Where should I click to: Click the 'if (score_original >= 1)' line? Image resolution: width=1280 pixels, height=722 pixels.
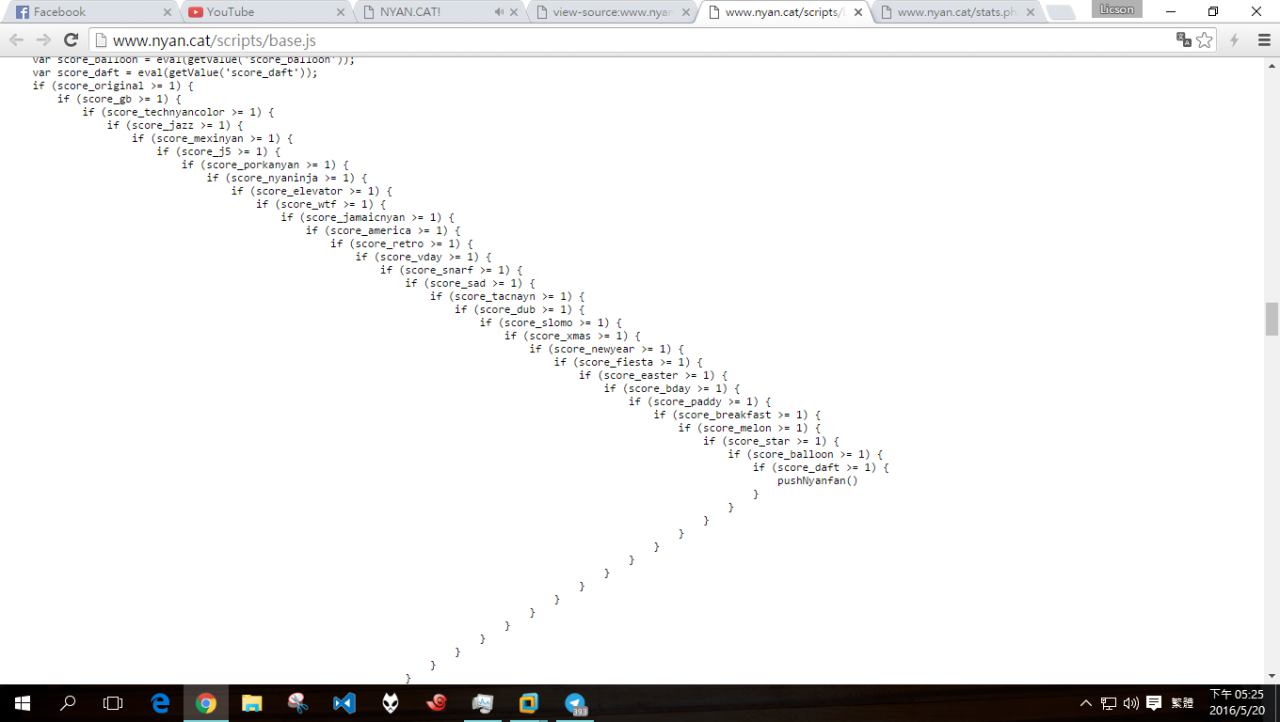pos(113,85)
